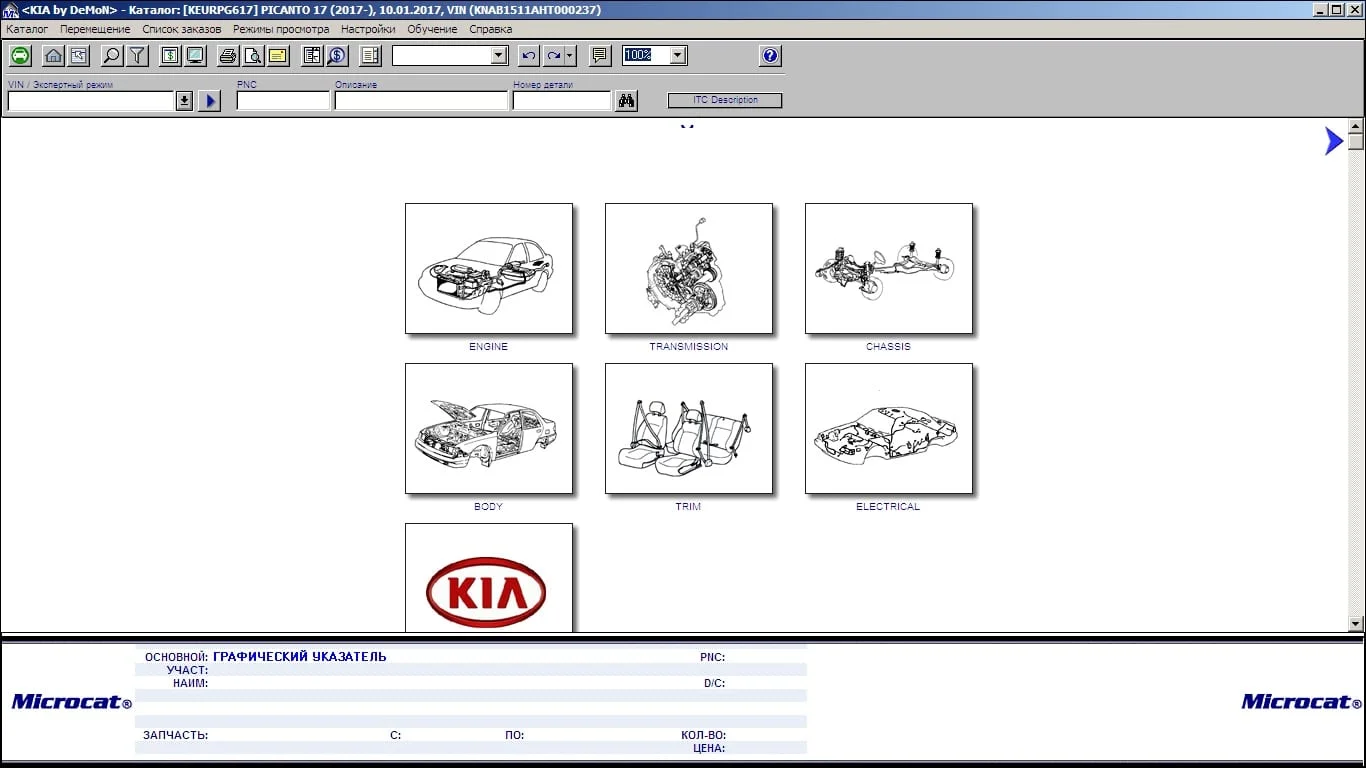The image size is (1366, 768).
Task: Click the ITC Description button
Action: tap(725, 100)
